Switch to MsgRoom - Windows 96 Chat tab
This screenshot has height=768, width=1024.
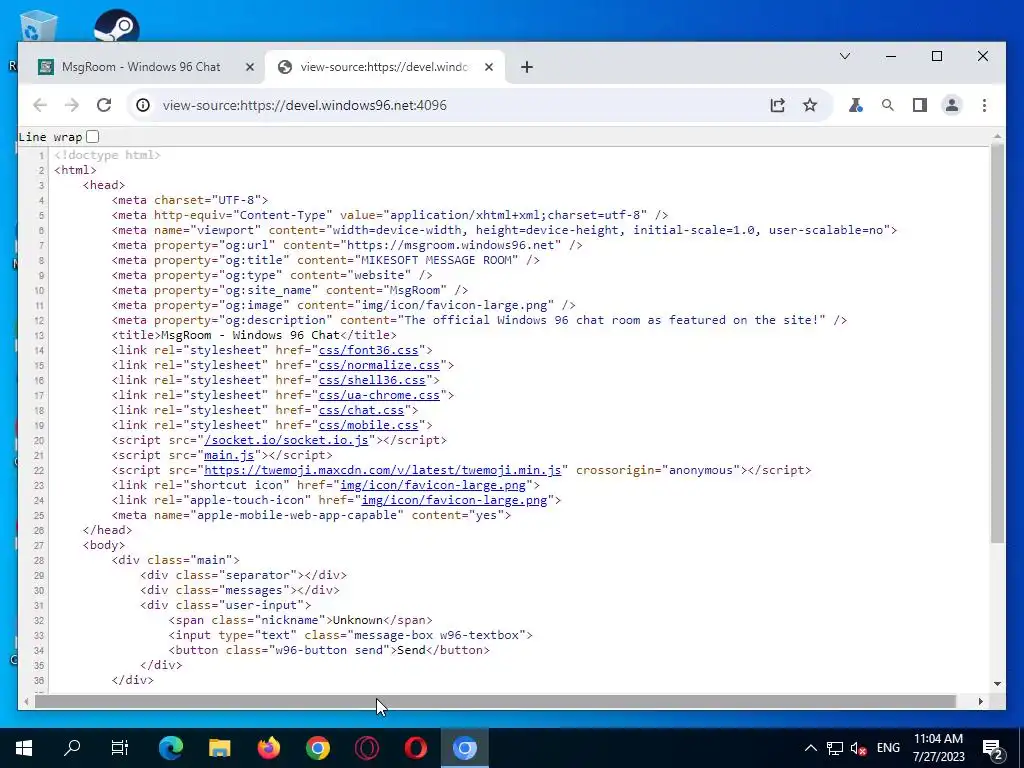[140, 67]
